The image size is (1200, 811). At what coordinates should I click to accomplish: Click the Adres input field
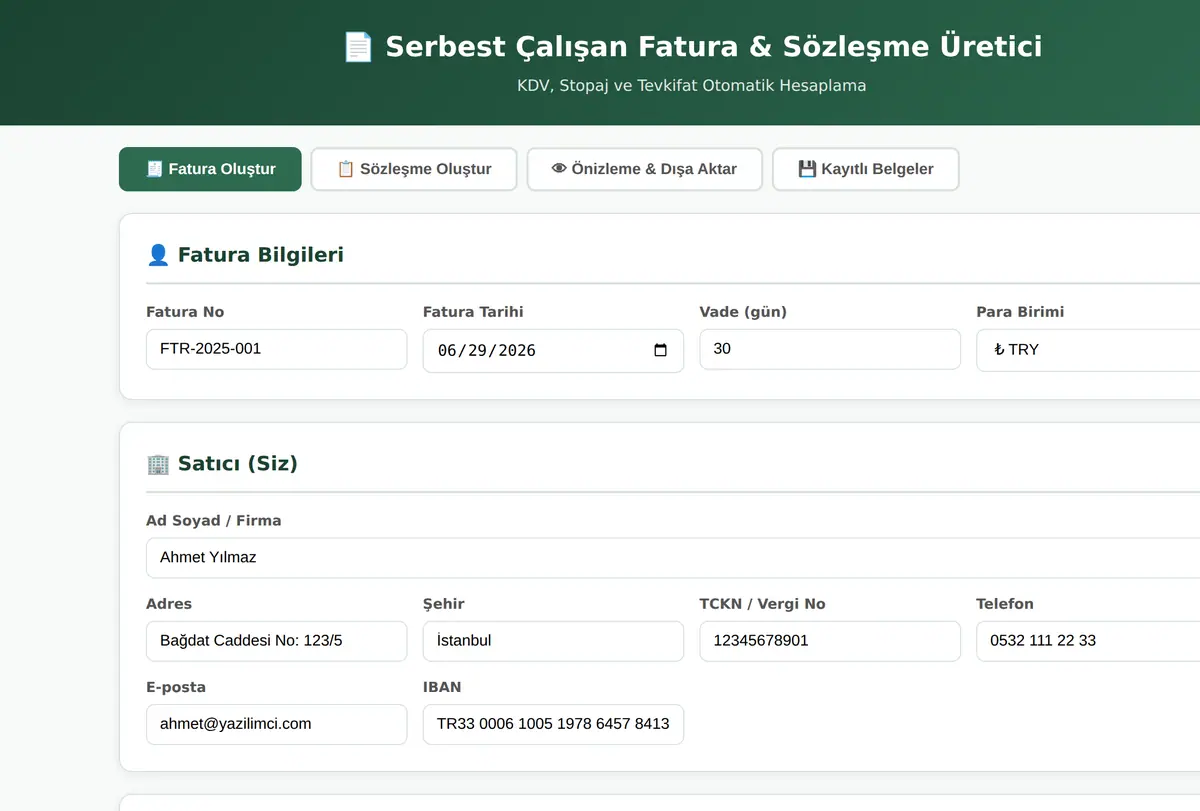pos(277,641)
